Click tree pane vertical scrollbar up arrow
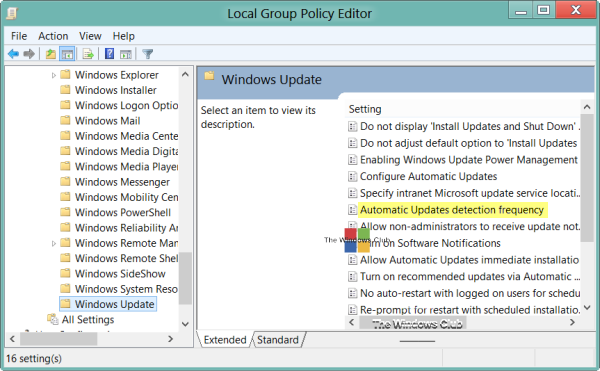Image resolution: width=600 pixels, height=371 pixels. click(185, 74)
